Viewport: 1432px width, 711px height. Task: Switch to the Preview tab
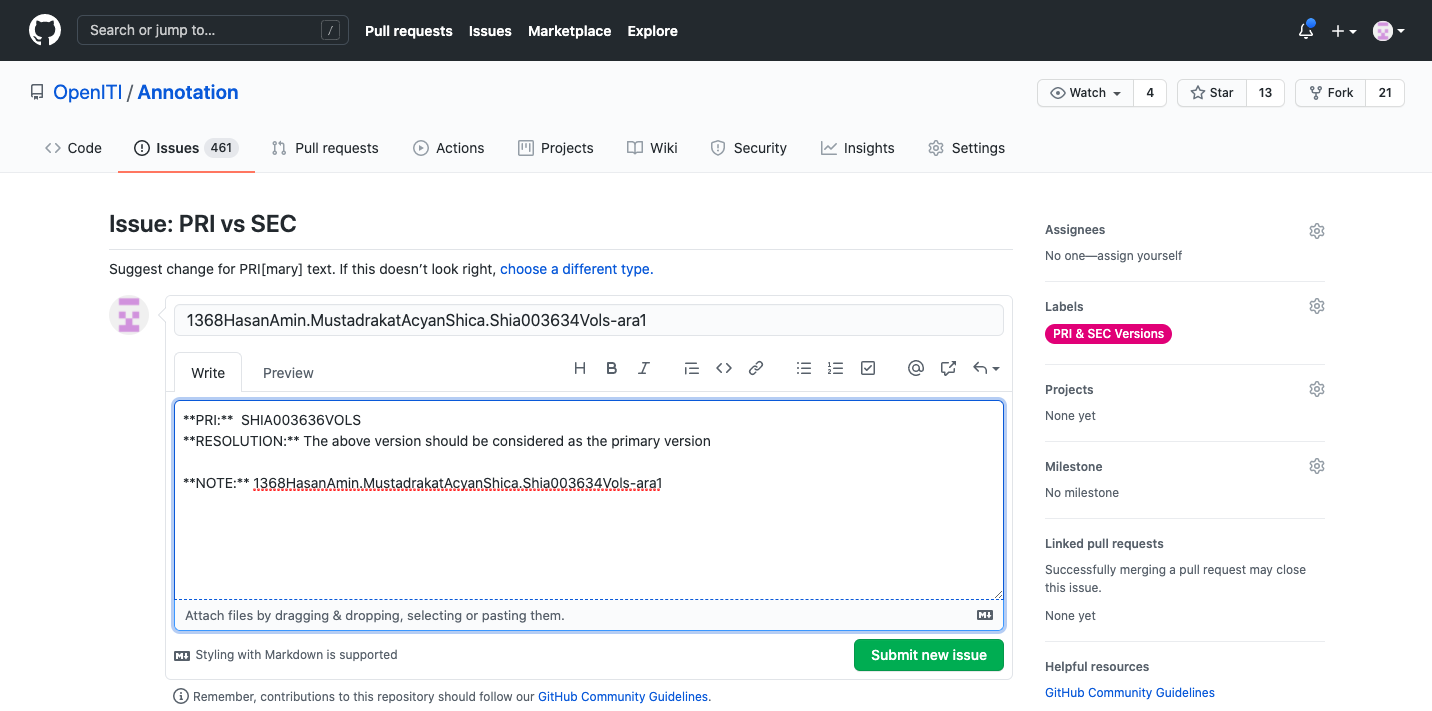click(288, 373)
